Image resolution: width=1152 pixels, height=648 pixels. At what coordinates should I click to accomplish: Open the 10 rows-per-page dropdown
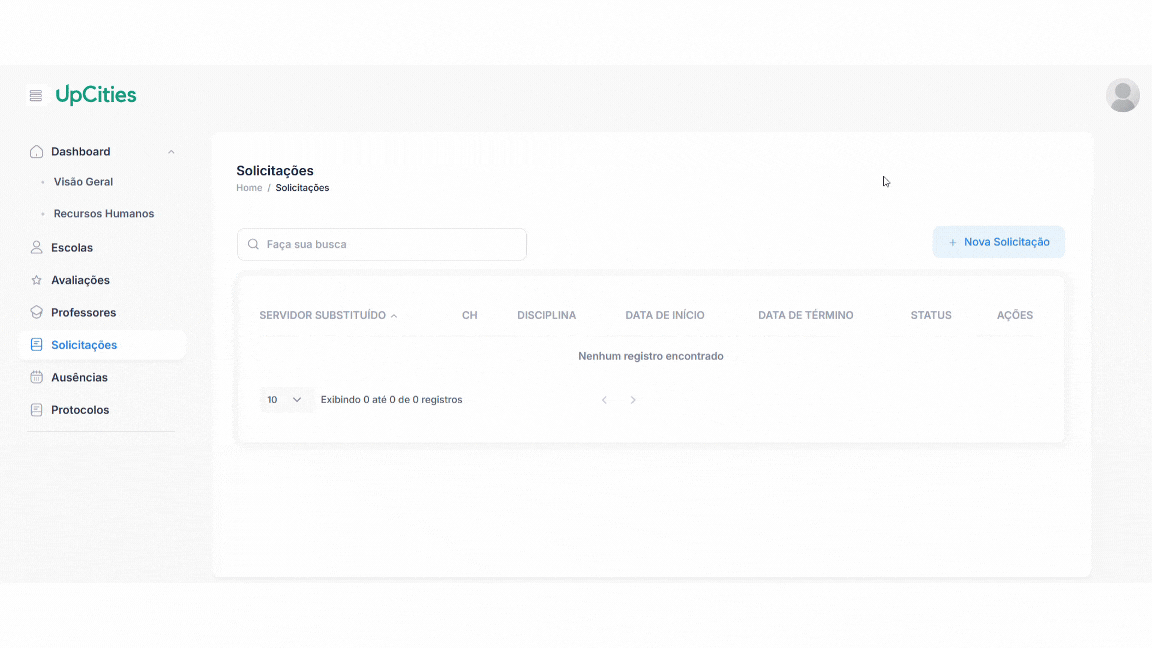(285, 400)
